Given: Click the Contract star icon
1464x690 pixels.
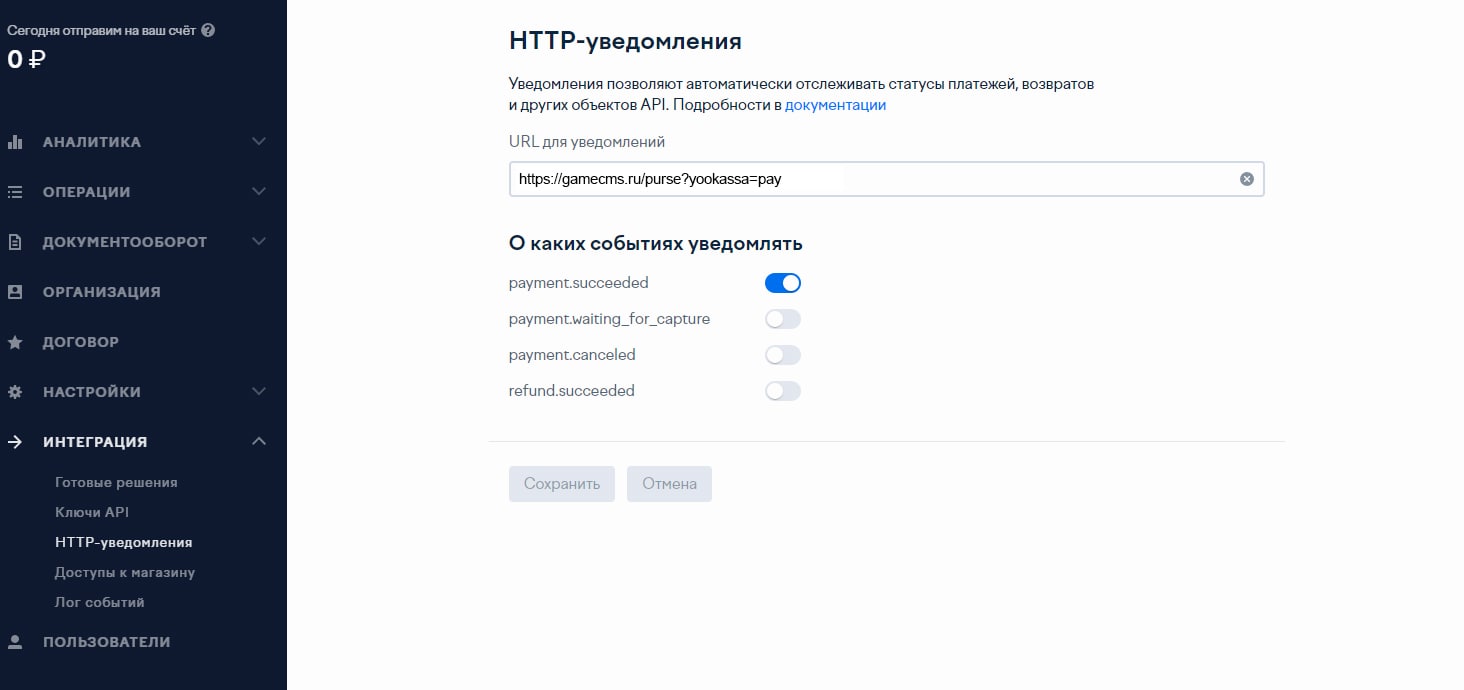Looking at the screenshot, I should 15,342.
